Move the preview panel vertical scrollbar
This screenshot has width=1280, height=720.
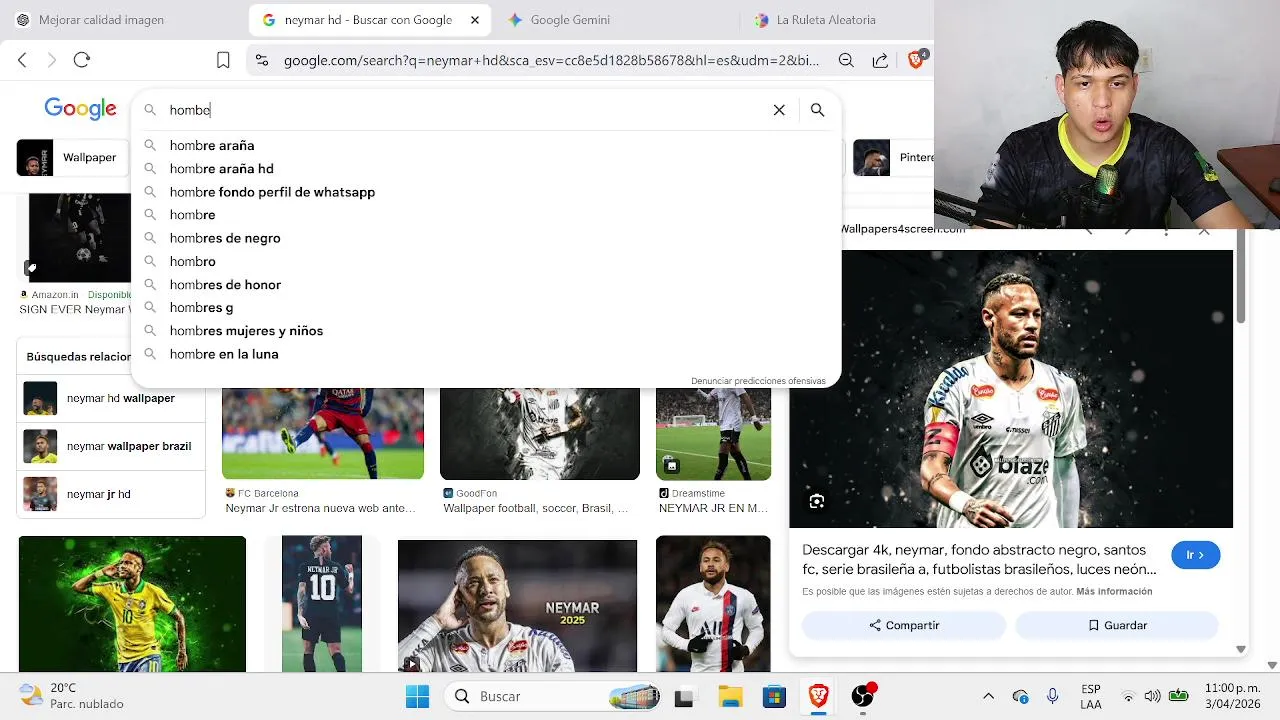tap(1240, 277)
